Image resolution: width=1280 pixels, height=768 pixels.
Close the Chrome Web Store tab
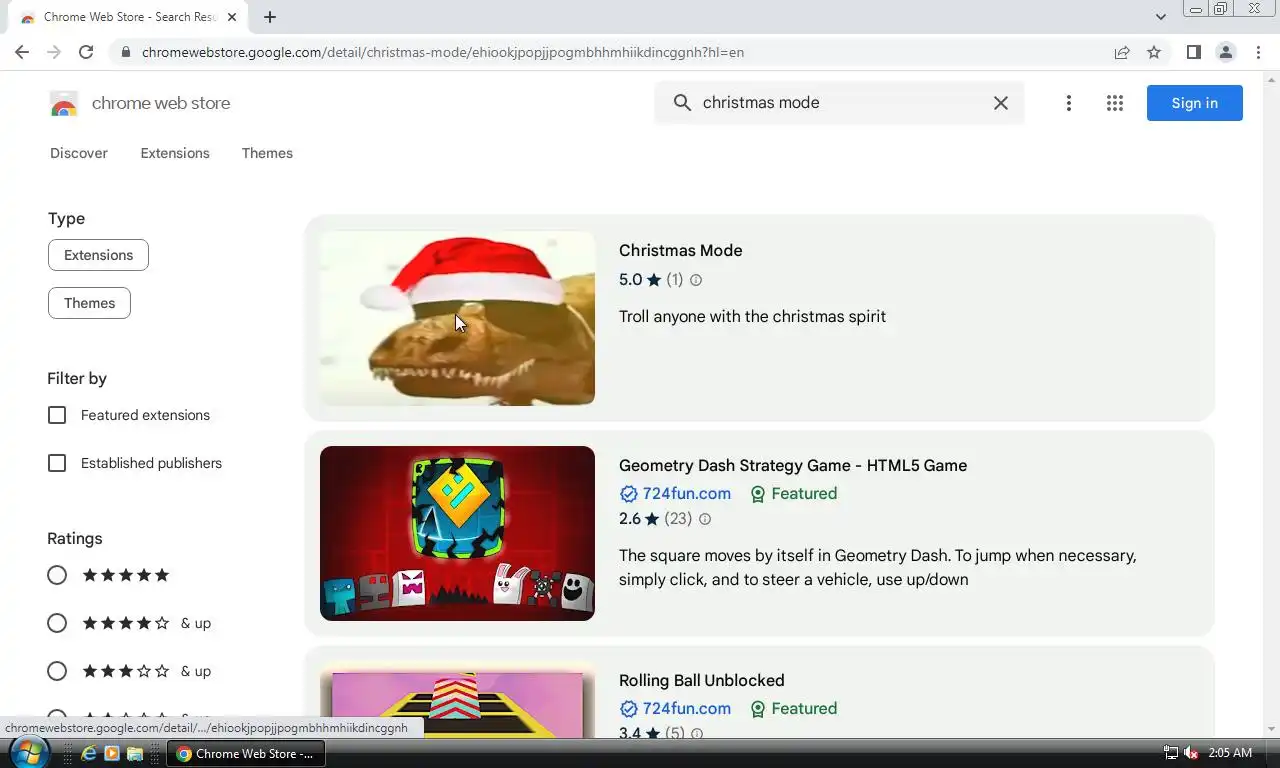tap(232, 17)
